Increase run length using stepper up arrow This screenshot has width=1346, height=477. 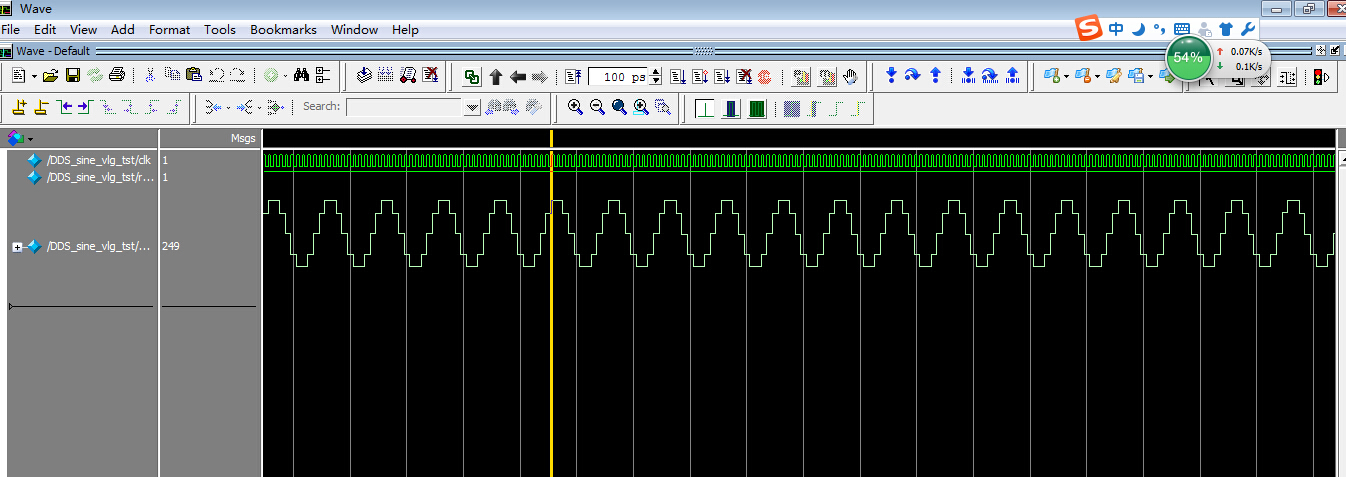coord(656,72)
